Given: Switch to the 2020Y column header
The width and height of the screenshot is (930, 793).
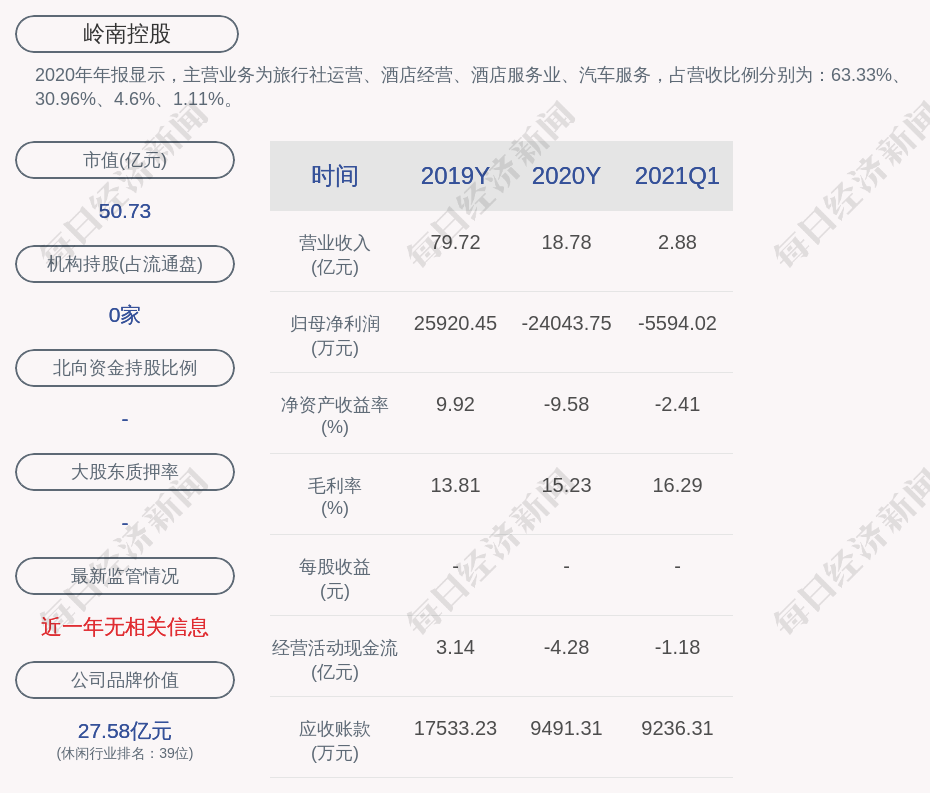Looking at the screenshot, I should 566,176.
